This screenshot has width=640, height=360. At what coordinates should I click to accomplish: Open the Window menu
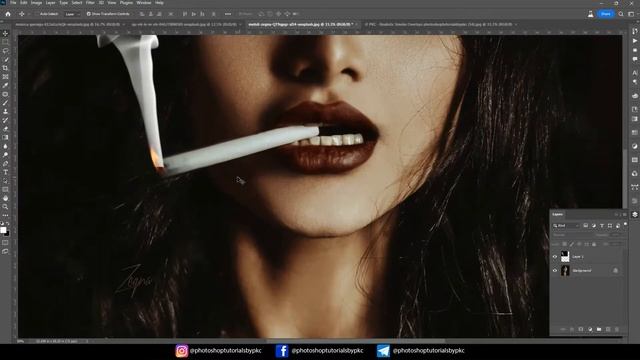(144, 3)
